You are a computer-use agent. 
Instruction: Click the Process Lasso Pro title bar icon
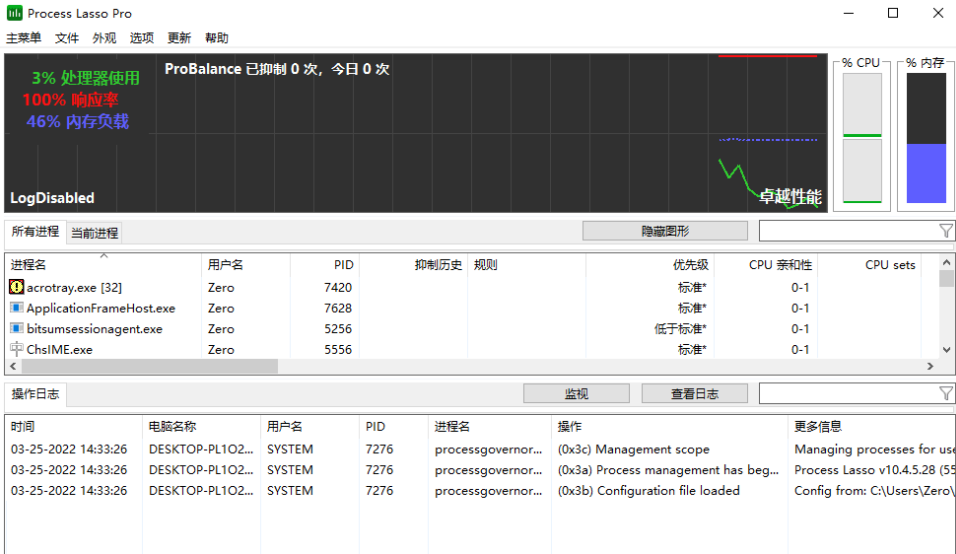(15, 13)
